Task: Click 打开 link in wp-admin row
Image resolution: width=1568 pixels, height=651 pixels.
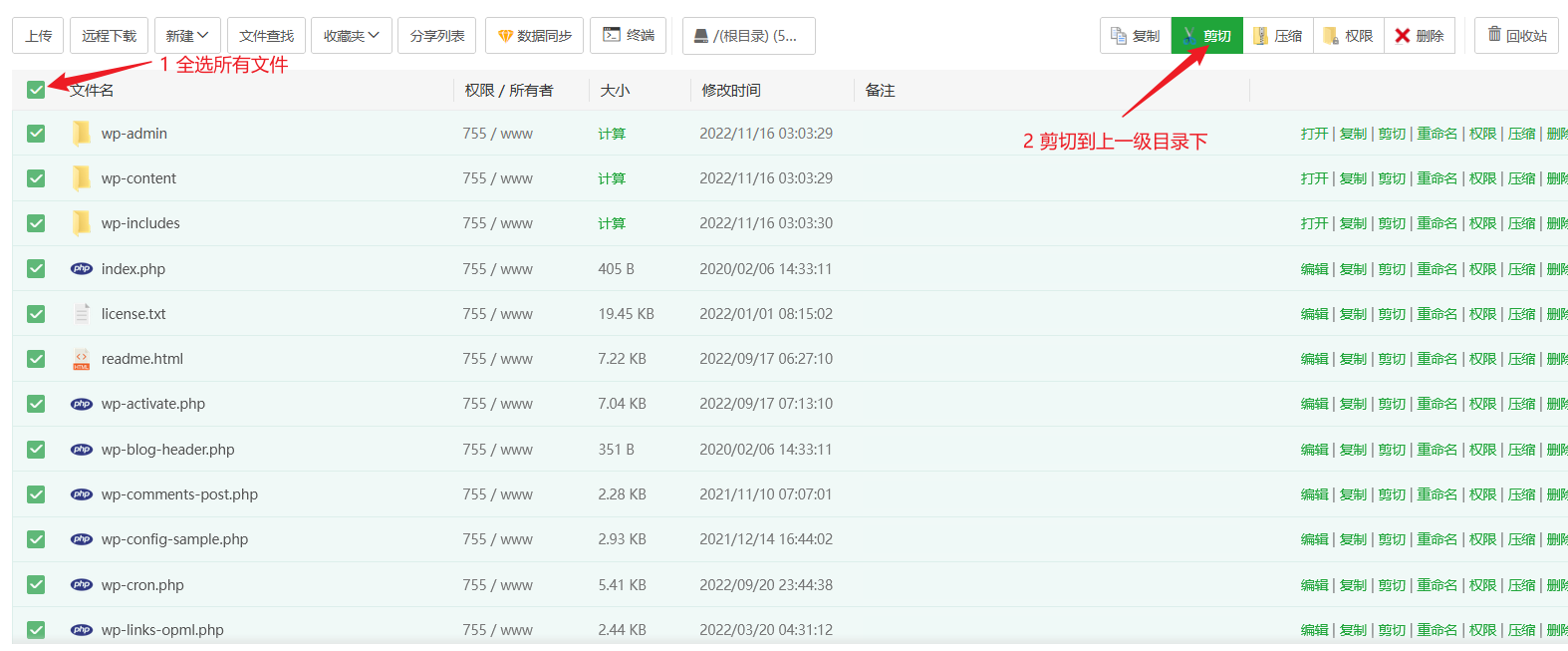Action: tap(1315, 134)
